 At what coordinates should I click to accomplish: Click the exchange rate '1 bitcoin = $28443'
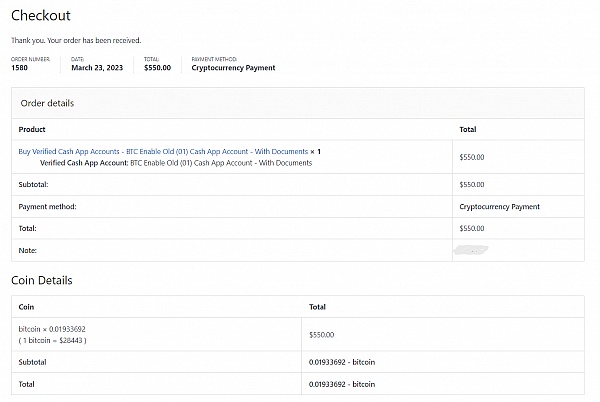click(x=52, y=340)
